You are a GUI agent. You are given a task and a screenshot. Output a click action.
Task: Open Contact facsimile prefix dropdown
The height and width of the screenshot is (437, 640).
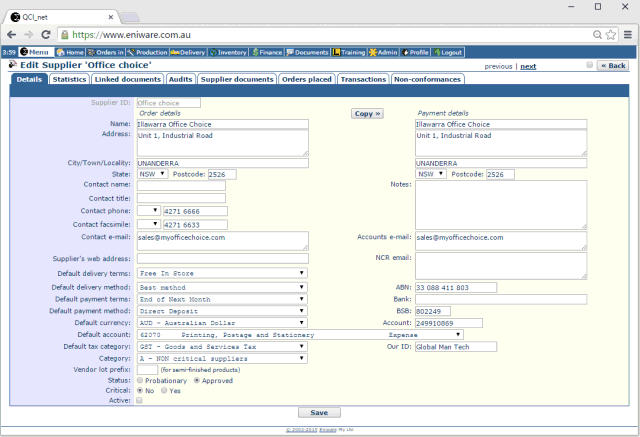tap(149, 224)
